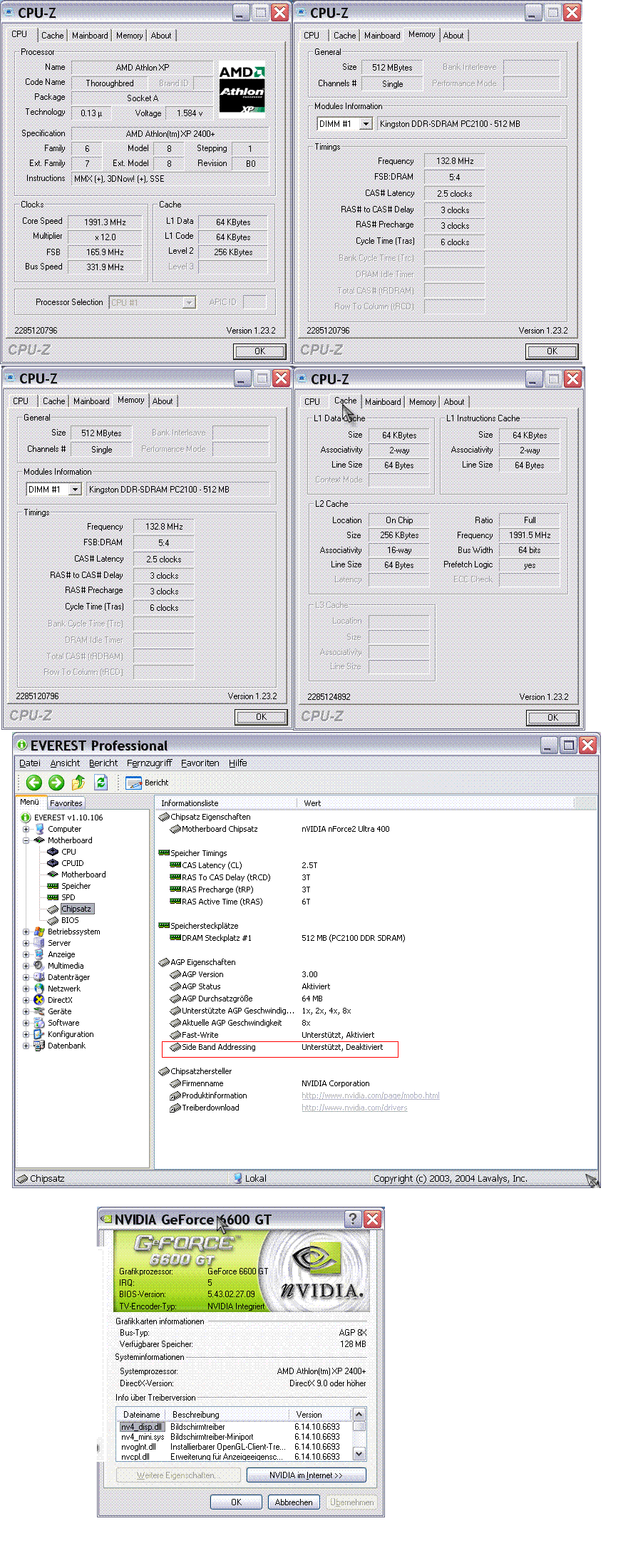
Task: Click OK in the CPU-Z Processor window
Action: click(x=259, y=351)
